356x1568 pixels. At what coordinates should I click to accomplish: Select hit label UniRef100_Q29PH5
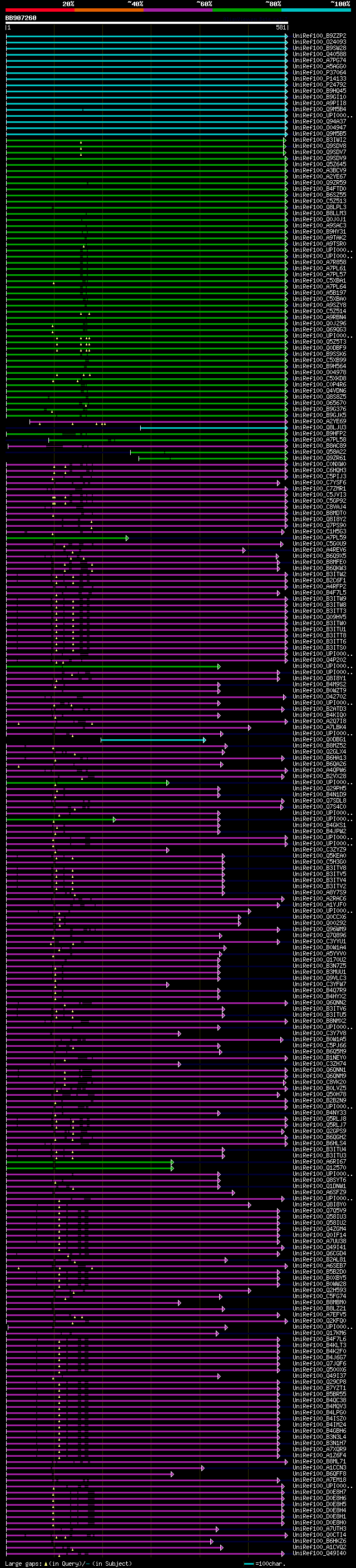(x=319, y=789)
